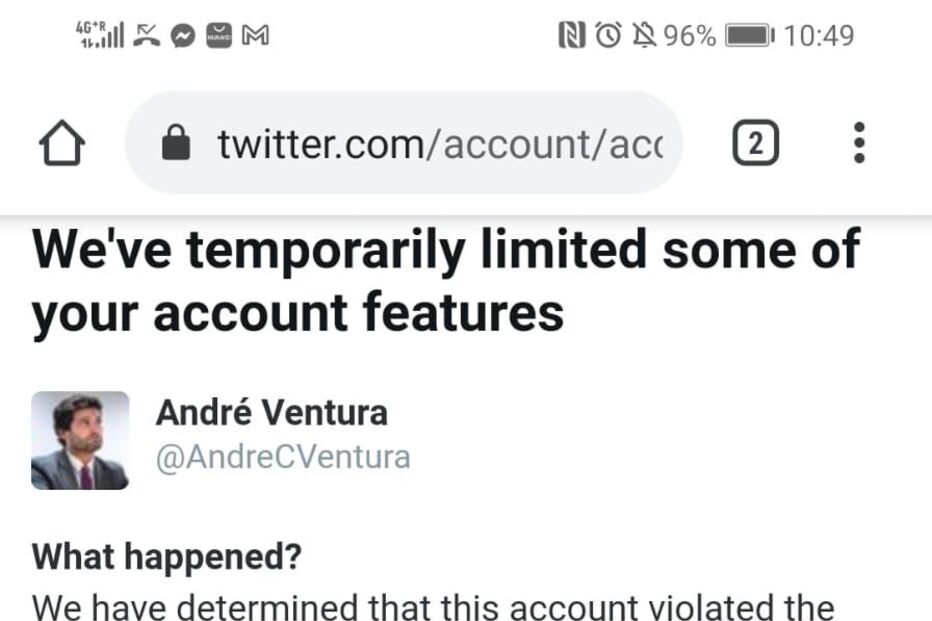Tap the 96% battery percentage
Image resolution: width=932 pixels, height=621 pixels.
click(690, 37)
